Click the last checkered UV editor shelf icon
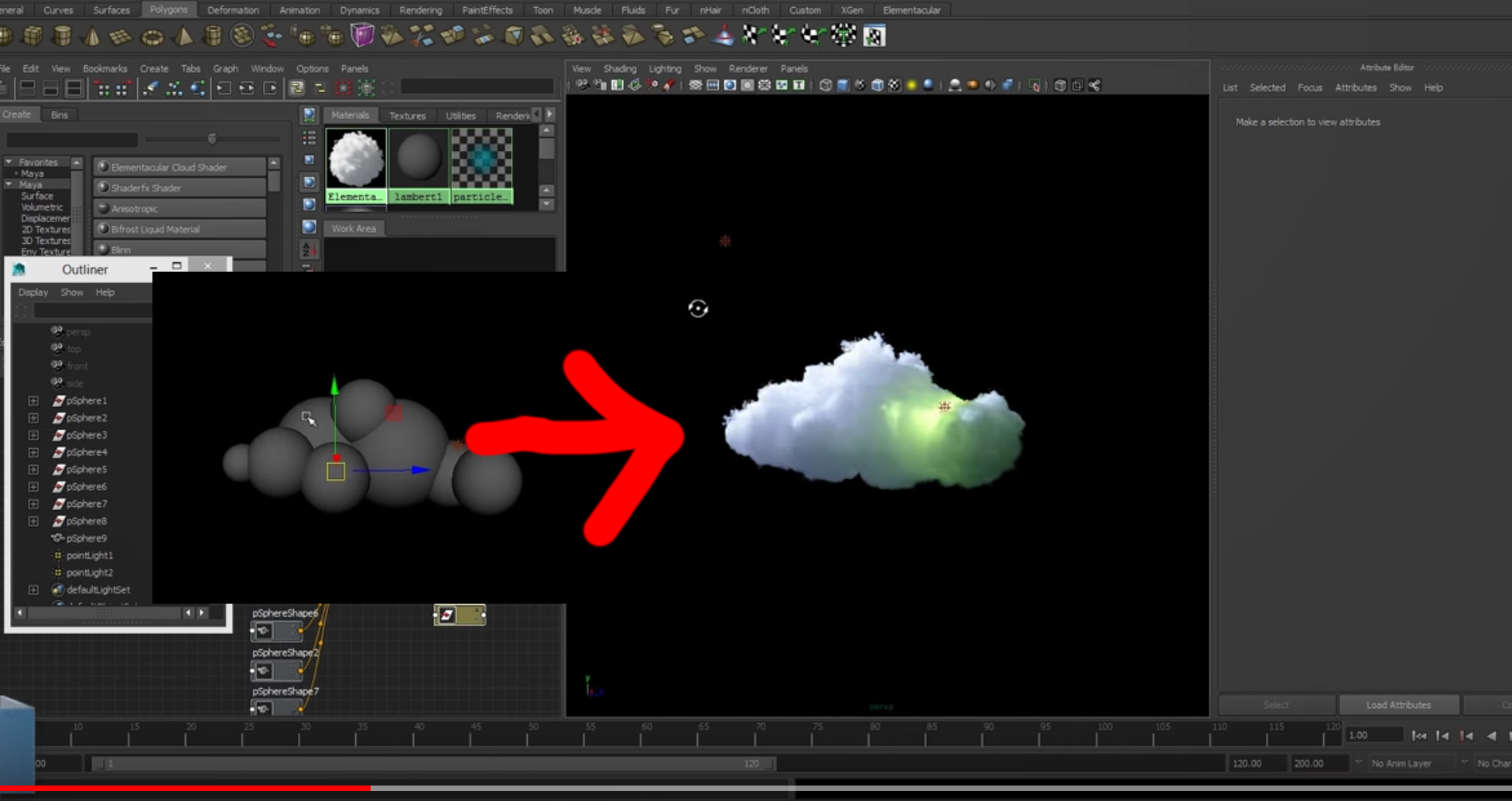This screenshot has height=801, width=1512. [874, 36]
